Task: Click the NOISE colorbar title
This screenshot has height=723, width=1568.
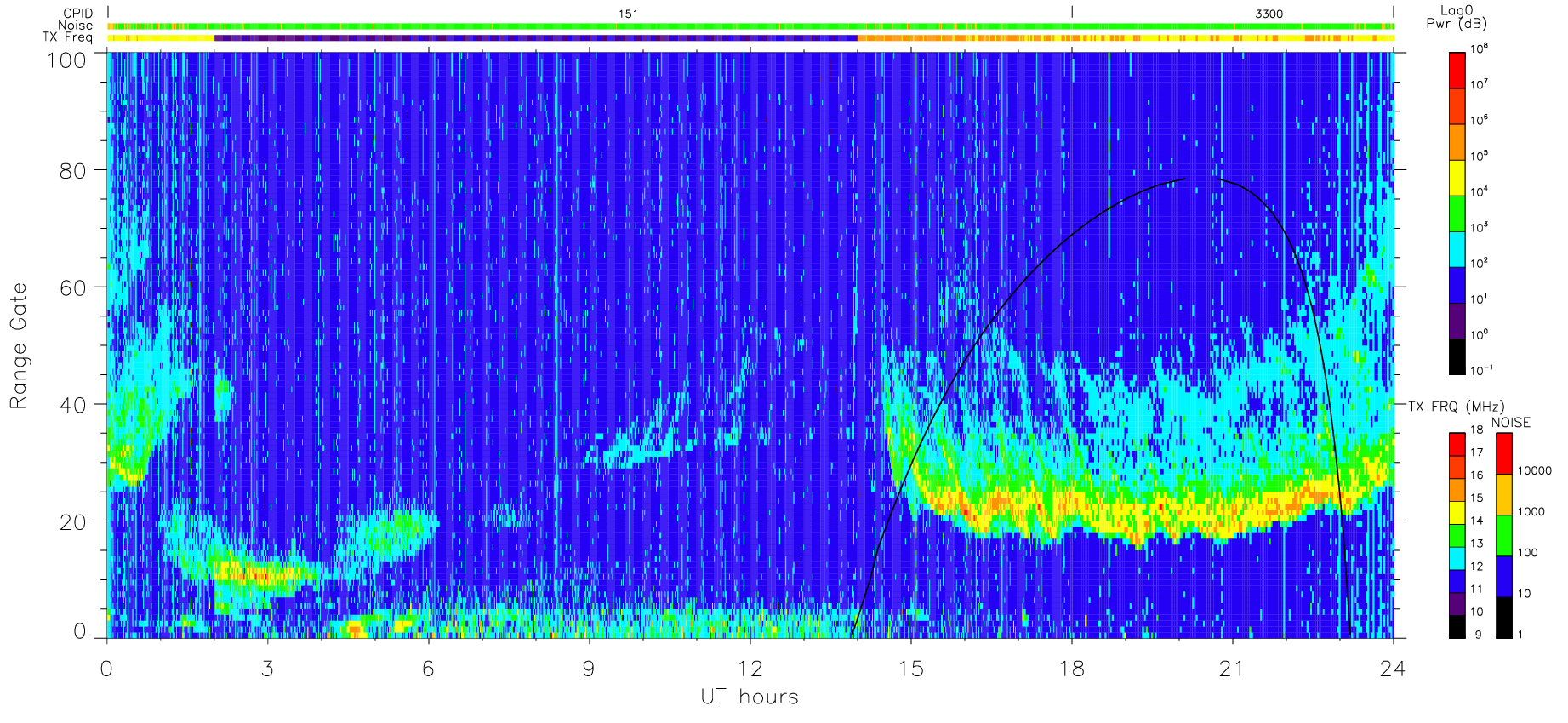Action: click(x=1511, y=423)
